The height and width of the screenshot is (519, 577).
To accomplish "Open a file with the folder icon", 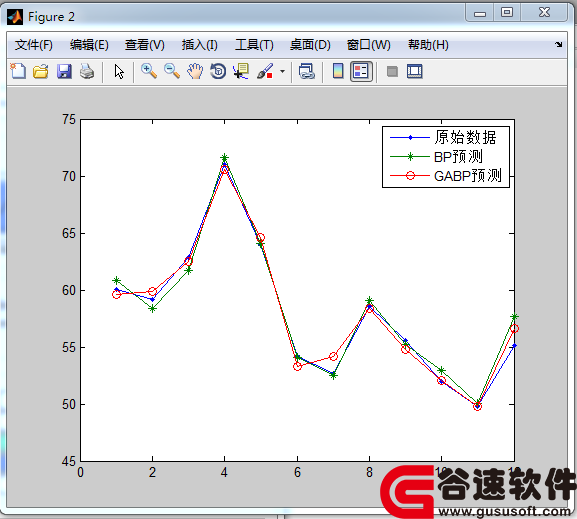I will tap(40, 71).
